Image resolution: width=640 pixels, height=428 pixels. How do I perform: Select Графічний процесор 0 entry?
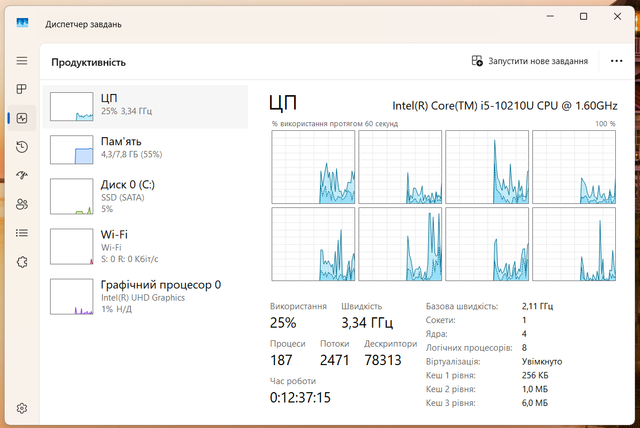point(145,297)
